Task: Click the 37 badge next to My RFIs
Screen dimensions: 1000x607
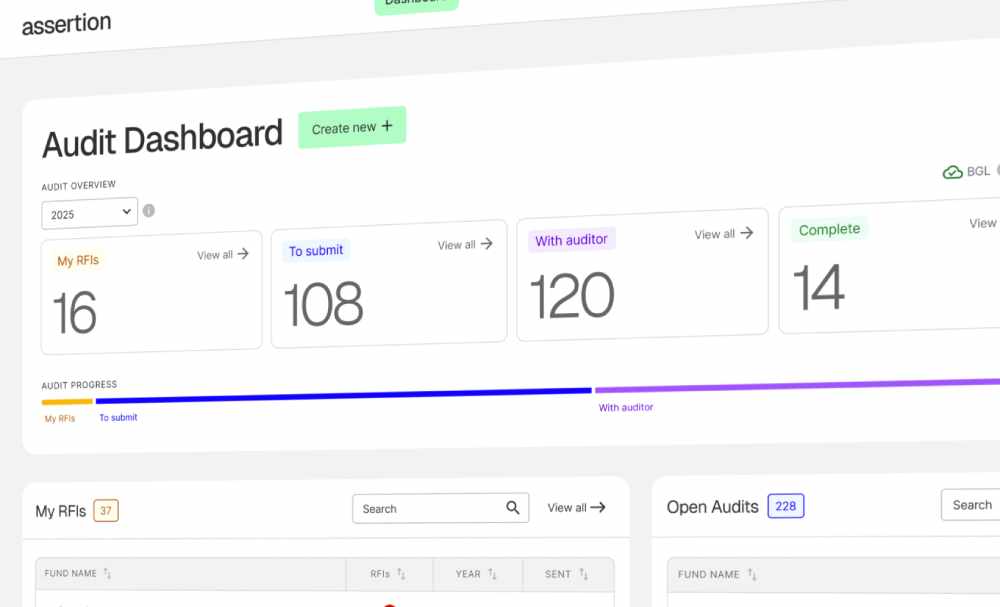Action: [106, 511]
